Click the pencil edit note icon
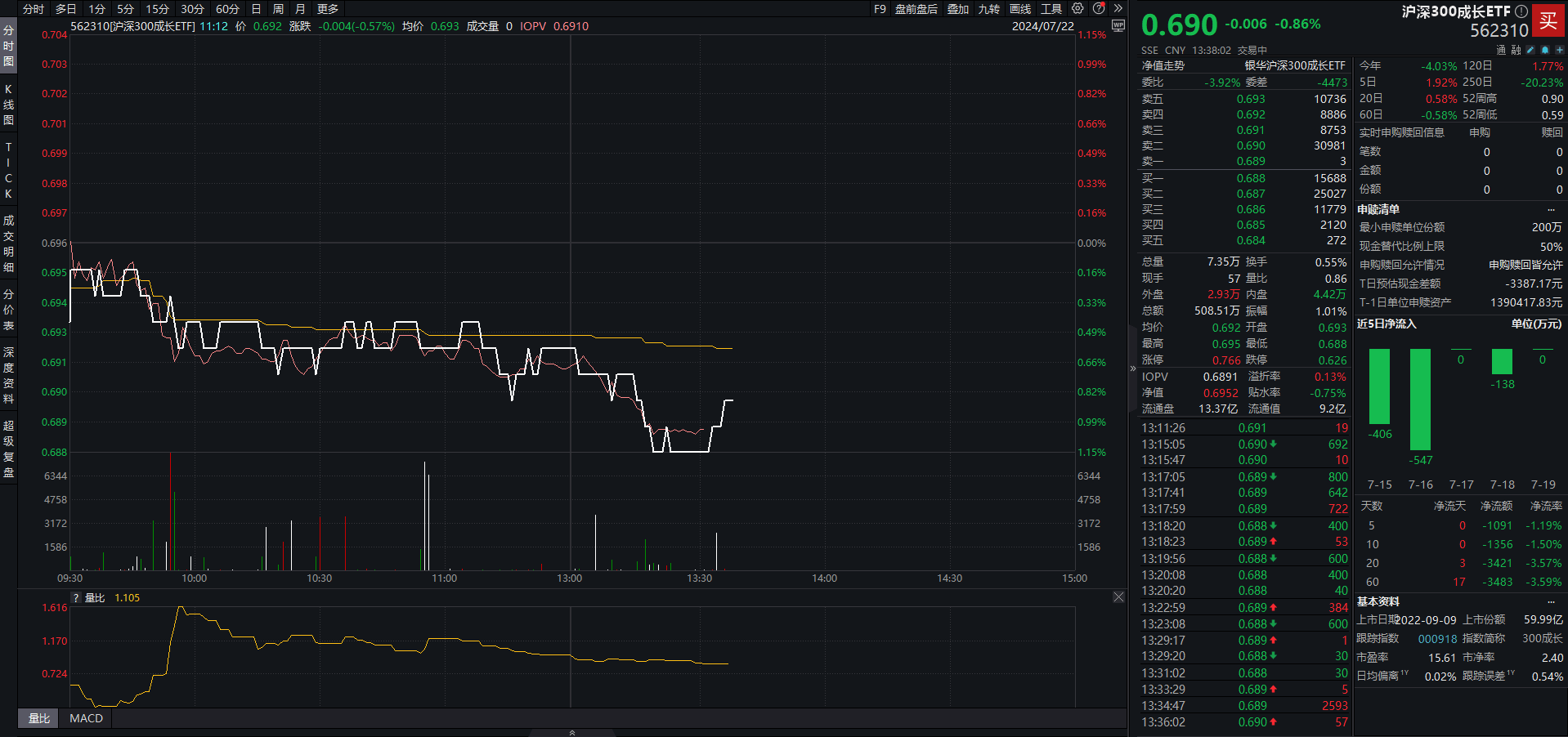The image size is (1568, 737). pyautogui.click(x=1530, y=50)
